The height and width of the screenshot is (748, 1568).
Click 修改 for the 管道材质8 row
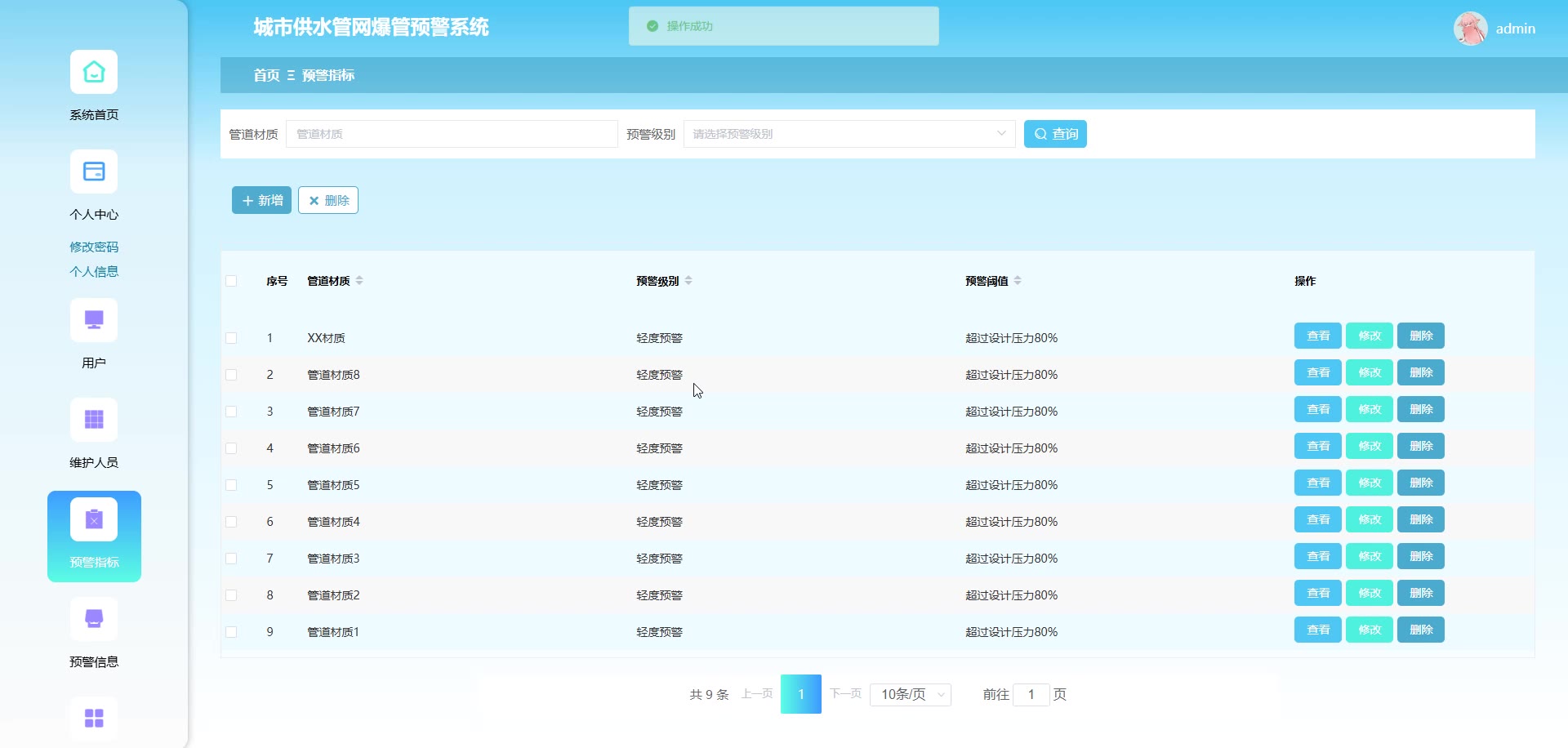[1369, 372]
